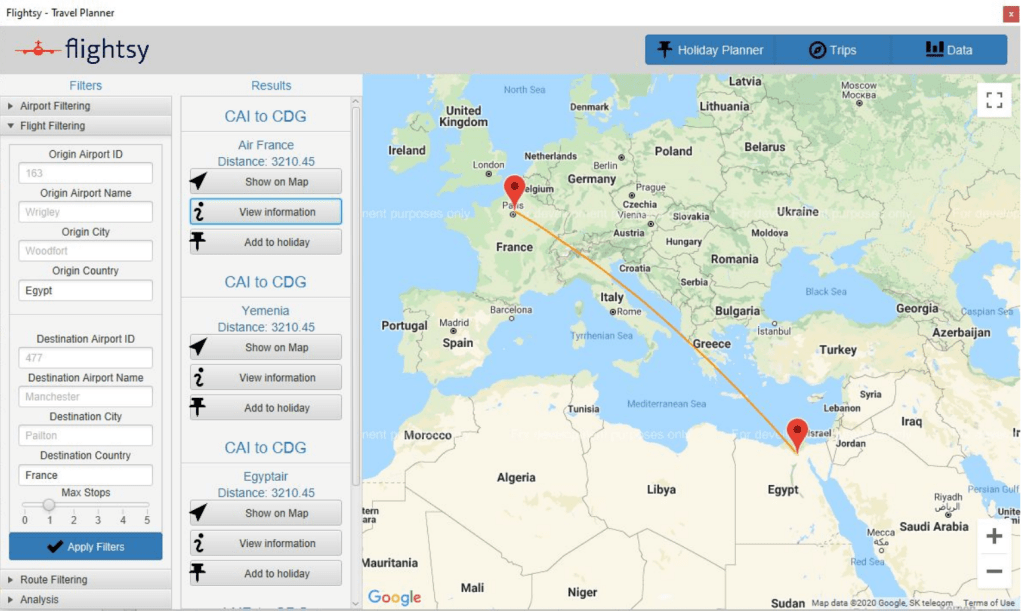Image resolution: width=1023 pixels, height=611 pixels.
Task: Show the Air France flight on the map
Action: (266, 182)
